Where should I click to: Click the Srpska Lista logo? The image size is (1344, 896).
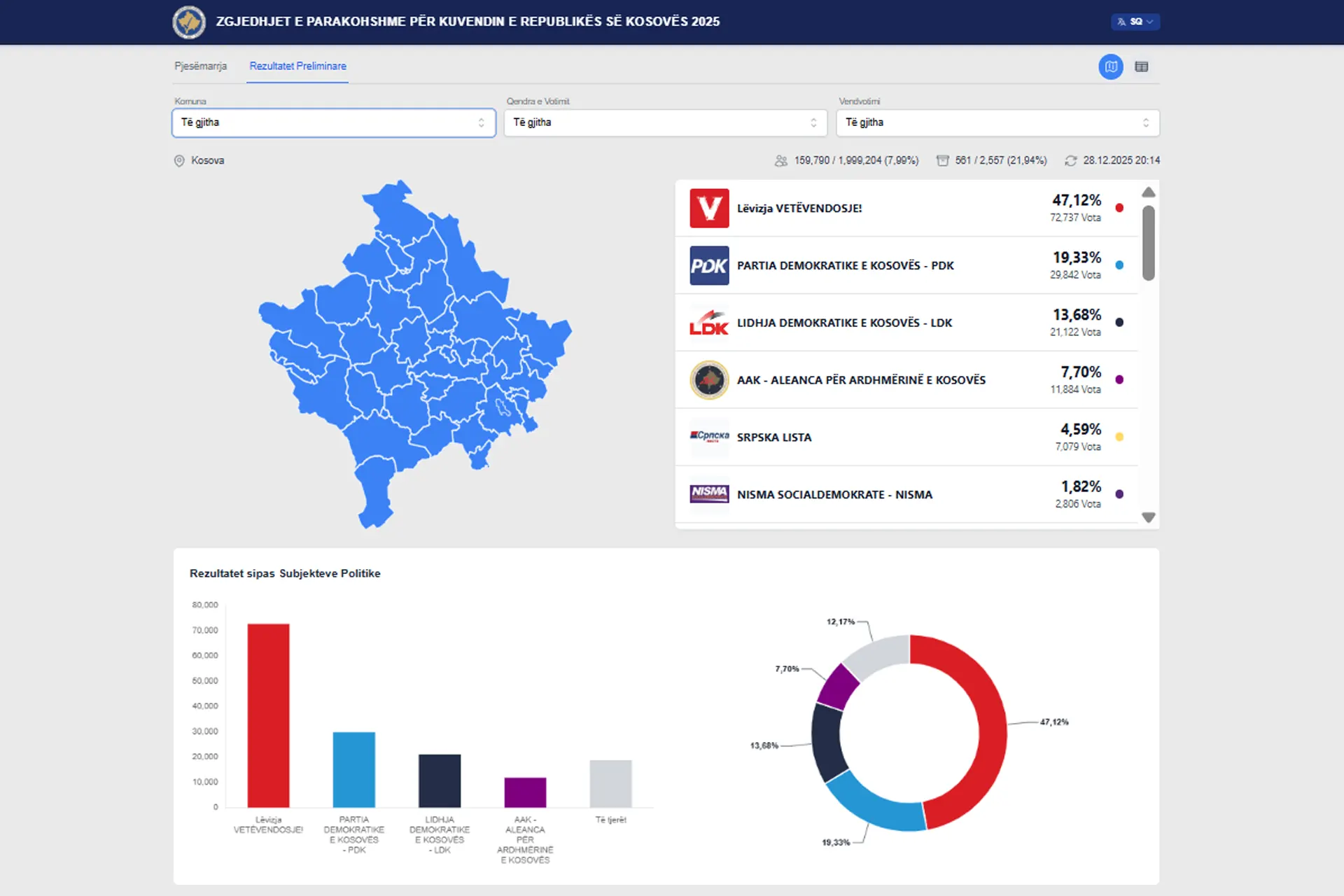point(709,437)
